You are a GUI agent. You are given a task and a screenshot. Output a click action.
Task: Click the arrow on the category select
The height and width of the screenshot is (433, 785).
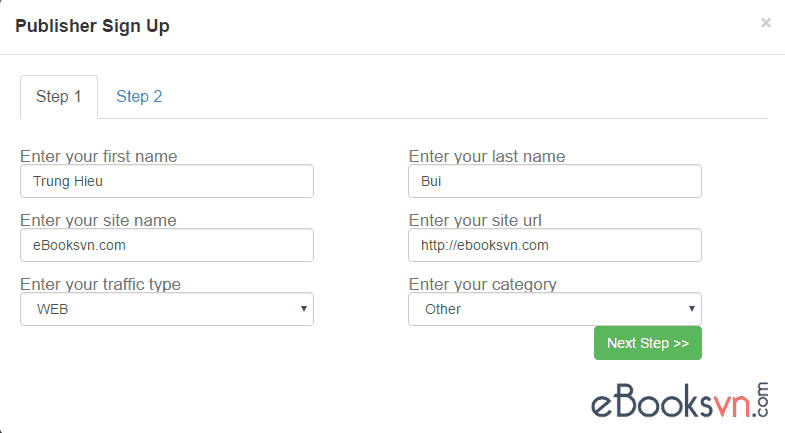click(x=692, y=309)
